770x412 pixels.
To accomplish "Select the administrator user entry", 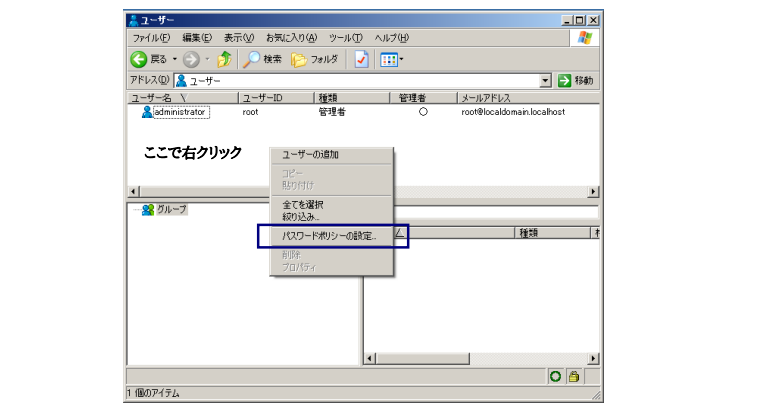I will 180,112.
